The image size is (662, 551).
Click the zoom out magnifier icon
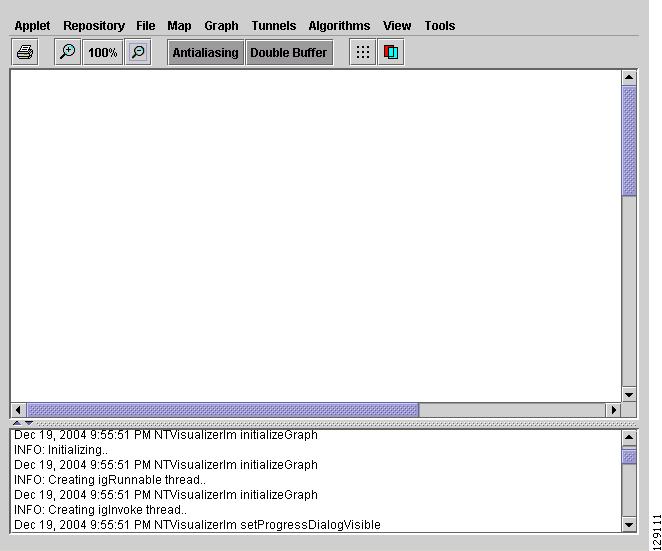coord(138,52)
